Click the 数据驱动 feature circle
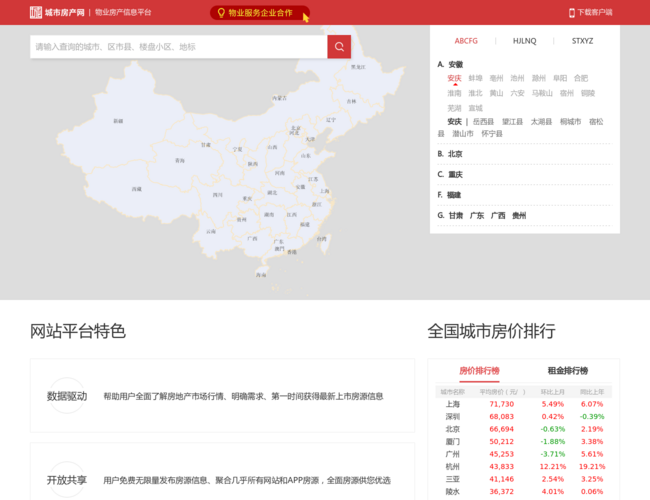The height and width of the screenshot is (500, 650). point(67,396)
